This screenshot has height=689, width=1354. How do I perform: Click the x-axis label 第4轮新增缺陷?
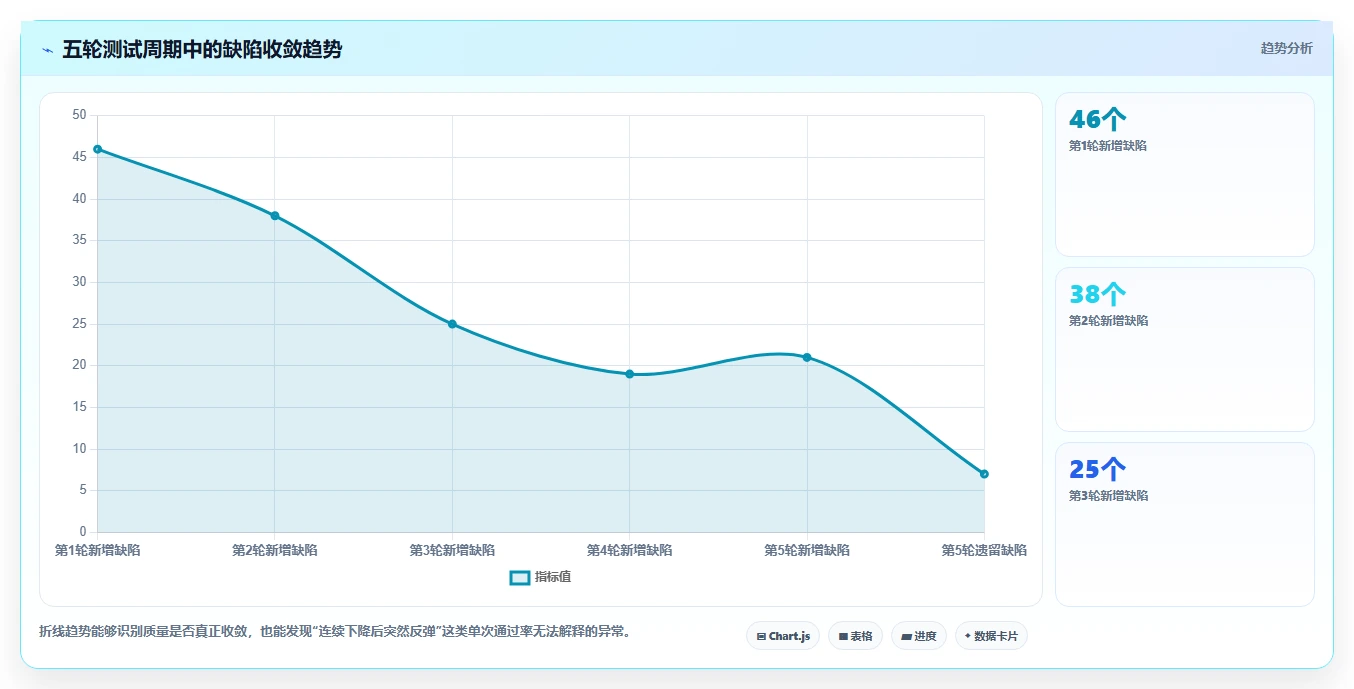pos(630,550)
